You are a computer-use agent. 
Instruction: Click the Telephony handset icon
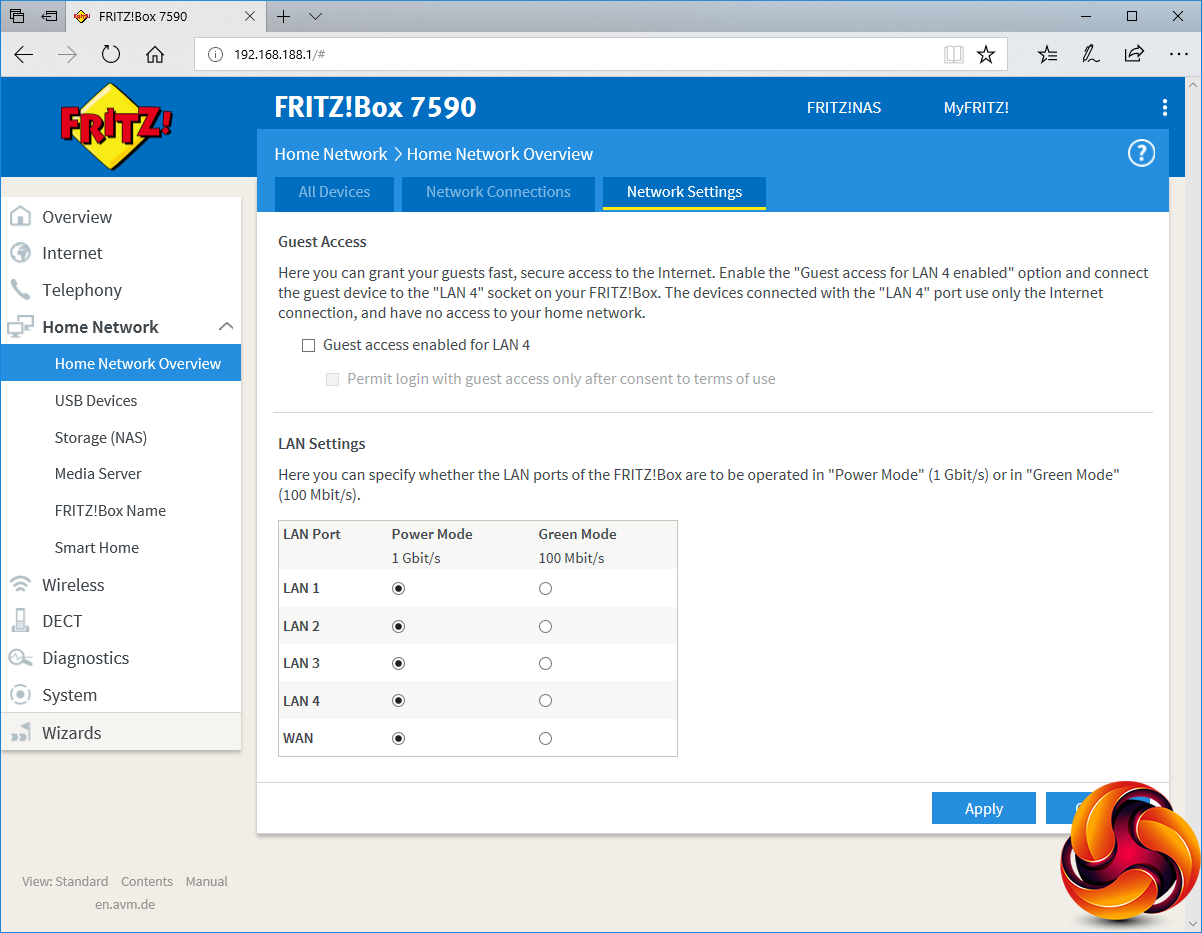point(20,290)
